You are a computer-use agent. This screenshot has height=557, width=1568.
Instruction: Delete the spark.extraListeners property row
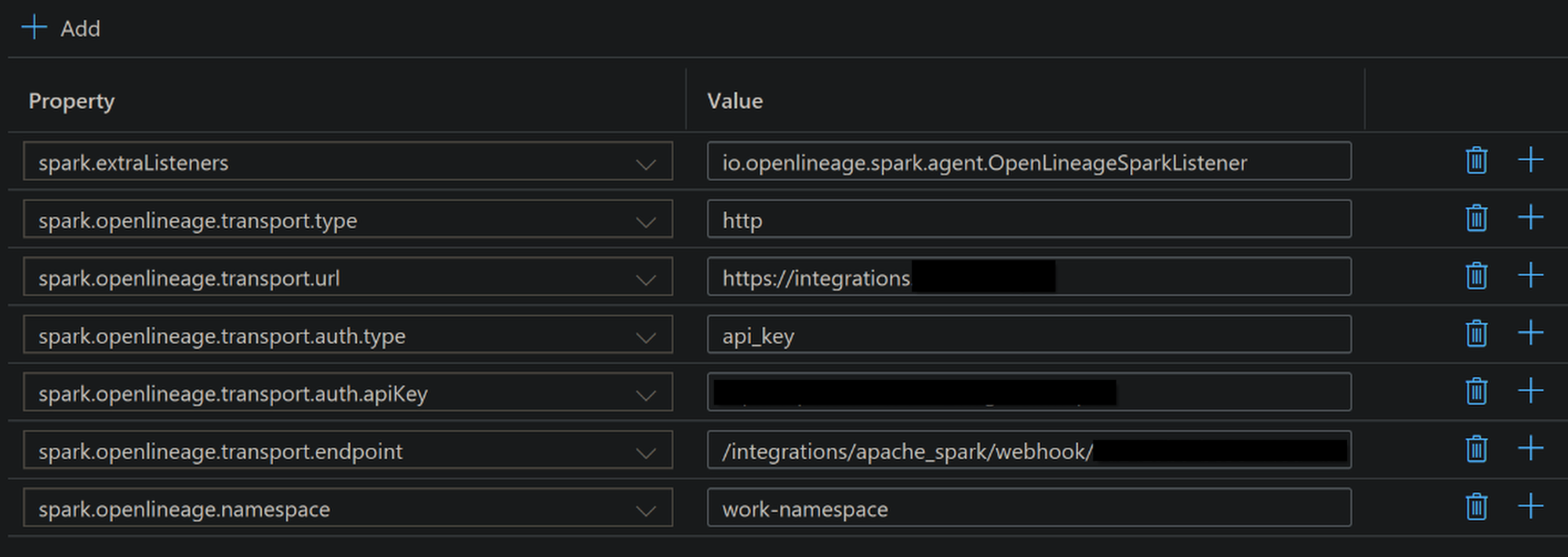point(1476,161)
